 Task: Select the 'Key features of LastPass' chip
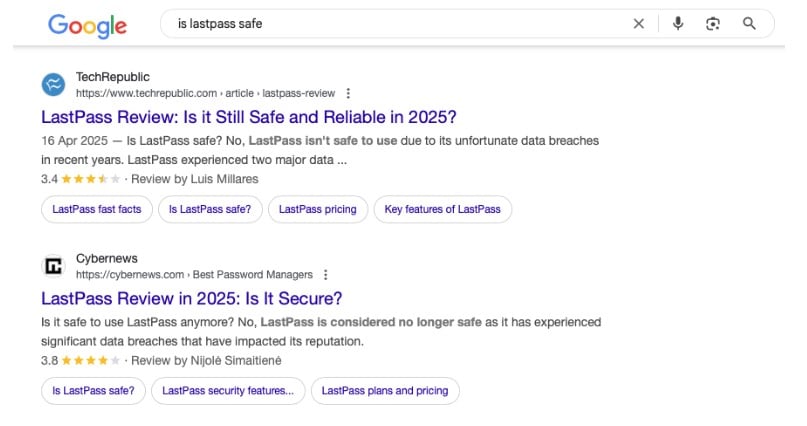pyautogui.click(x=443, y=209)
